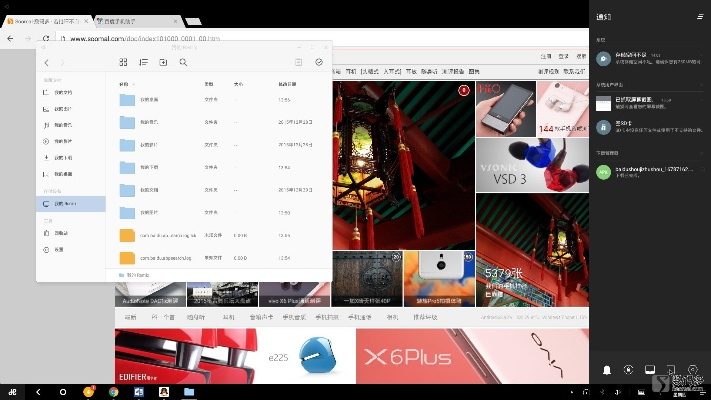Click the multi-select checkmark icon in file manager
The image size is (711, 400).
click(319, 62)
